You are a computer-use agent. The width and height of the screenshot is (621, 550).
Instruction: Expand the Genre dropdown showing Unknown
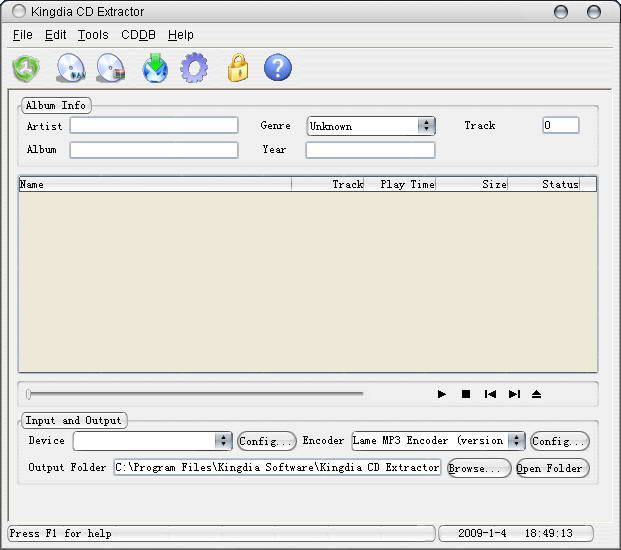[x=427, y=126]
